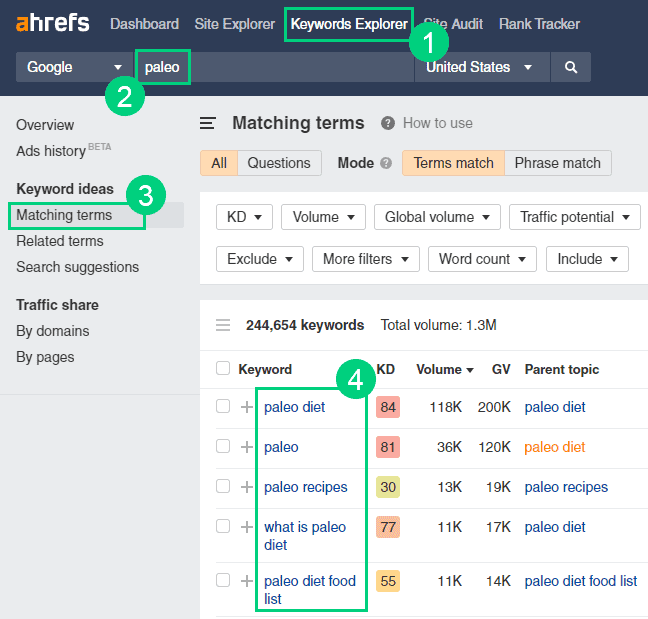Check the what is paleo diet checkbox
The image size is (648, 619).
point(223,526)
